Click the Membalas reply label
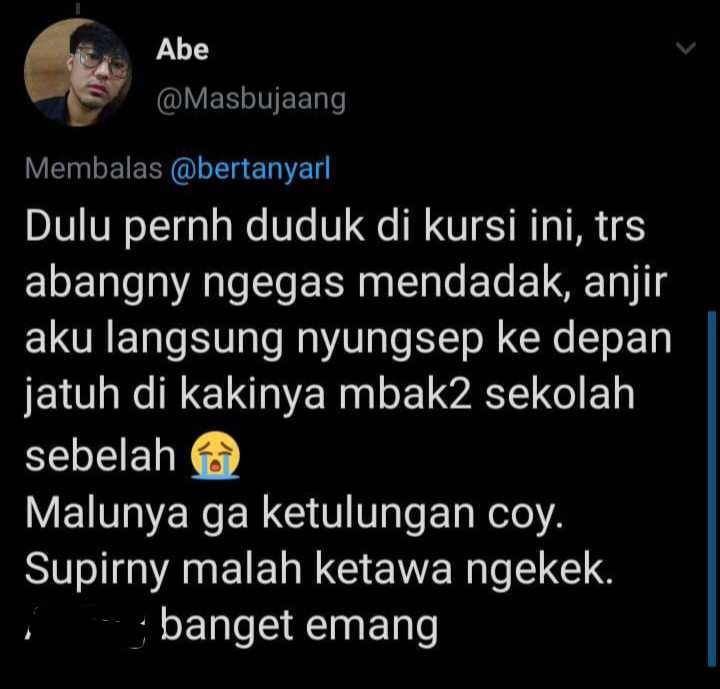Screen dimensions: 720x689 pyautogui.click(x=94, y=168)
